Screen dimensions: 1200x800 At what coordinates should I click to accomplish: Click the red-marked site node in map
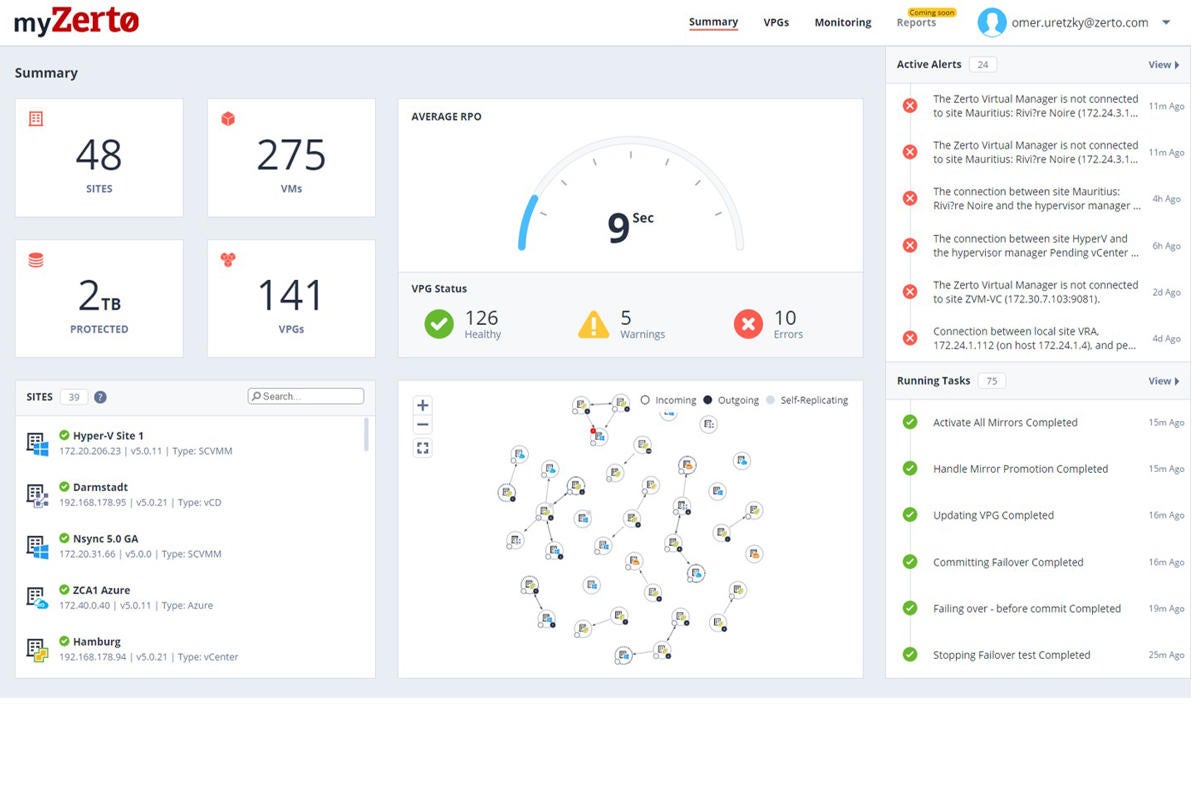pyautogui.click(x=598, y=436)
